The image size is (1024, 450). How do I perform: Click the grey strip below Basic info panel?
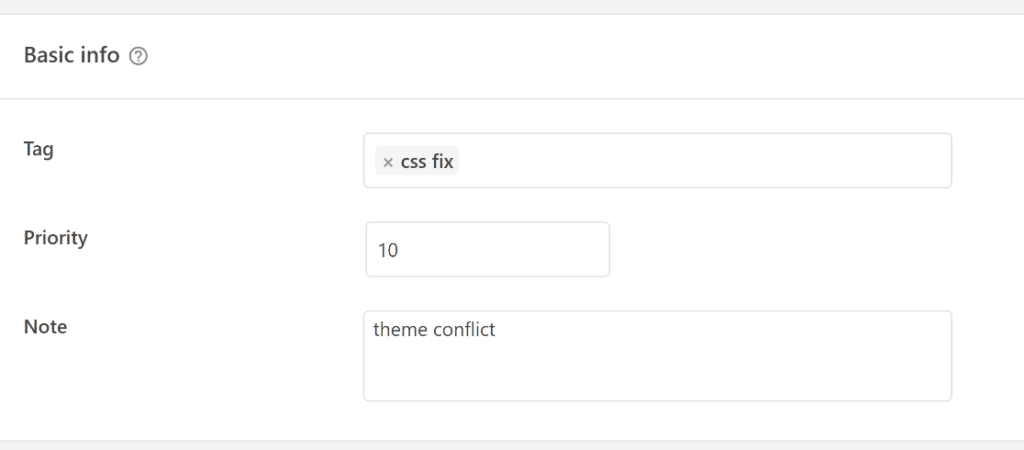pos(512,445)
